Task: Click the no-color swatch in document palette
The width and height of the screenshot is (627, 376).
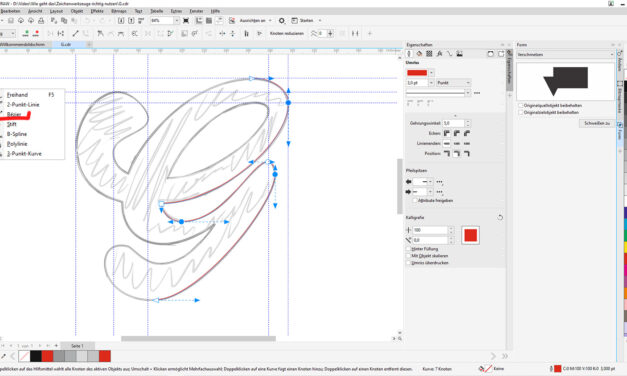Action: tap(24, 356)
